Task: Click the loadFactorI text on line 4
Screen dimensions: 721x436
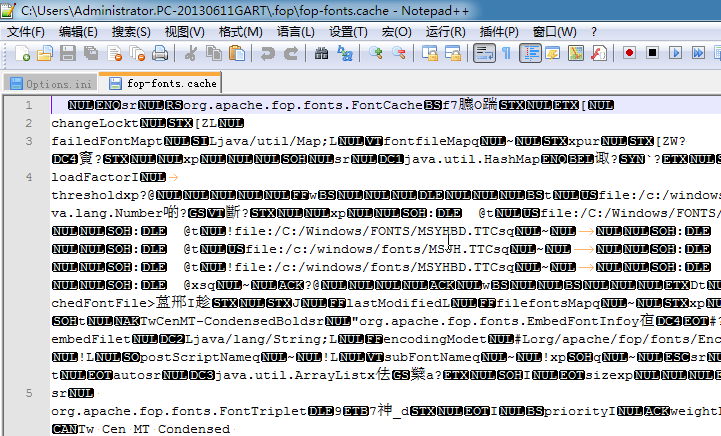Action: (x=95, y=177)
